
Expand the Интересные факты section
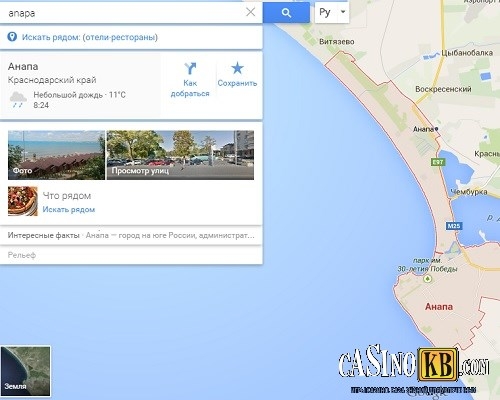click(x=131, y=235)
